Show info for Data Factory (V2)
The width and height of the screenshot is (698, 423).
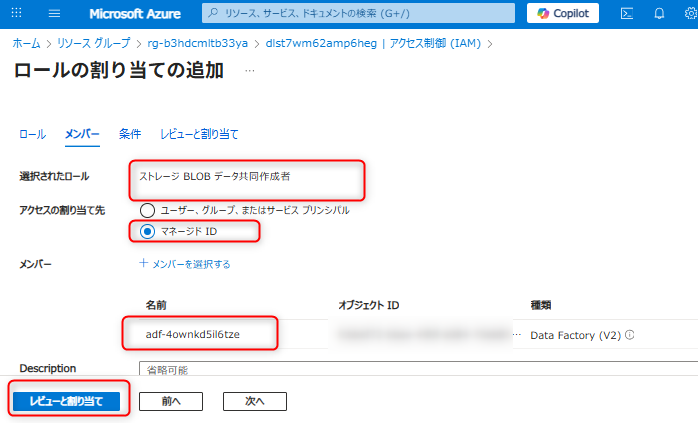(629, 335)
